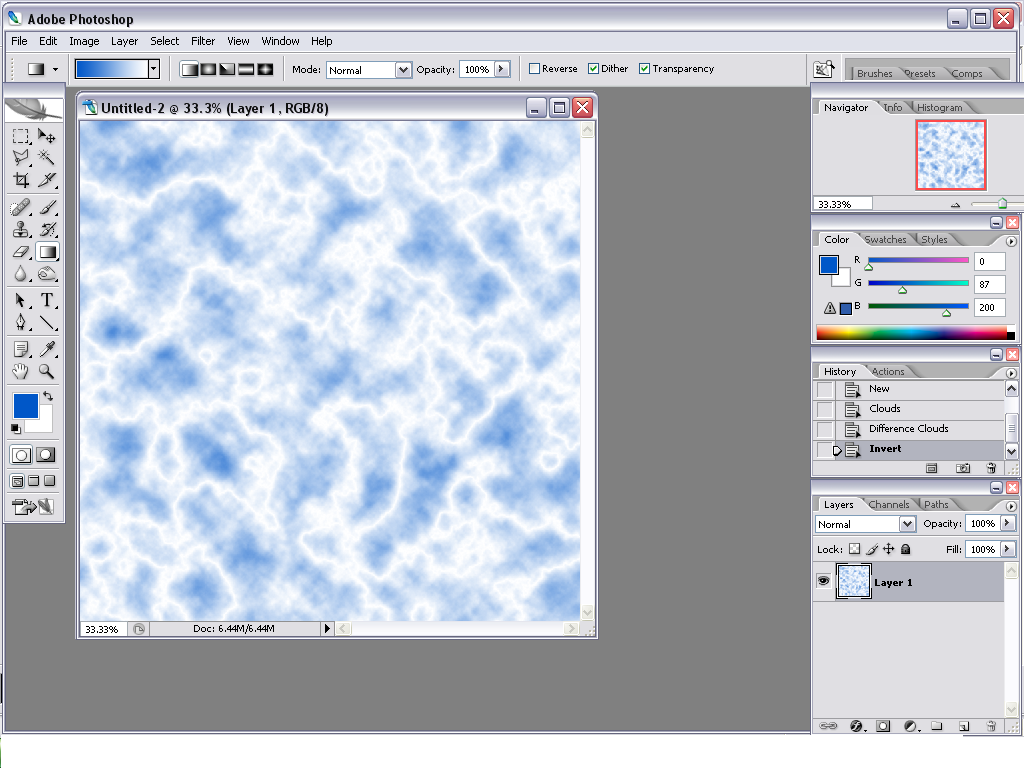Switch to the Swatches tab

click(885, 240)
